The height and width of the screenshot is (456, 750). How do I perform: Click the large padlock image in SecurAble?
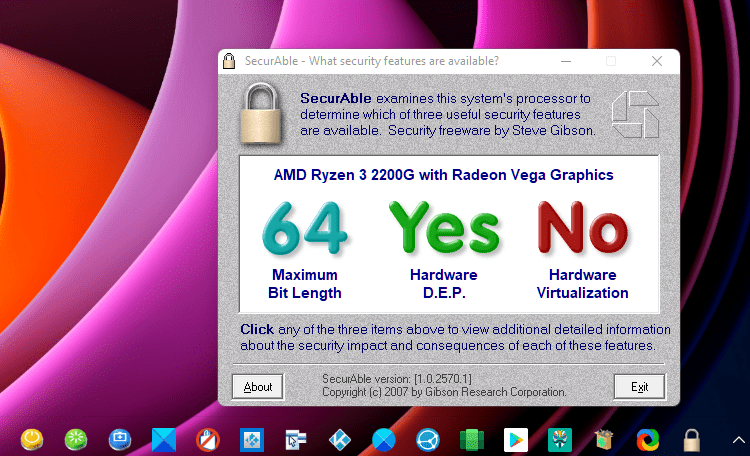(260, 114)
